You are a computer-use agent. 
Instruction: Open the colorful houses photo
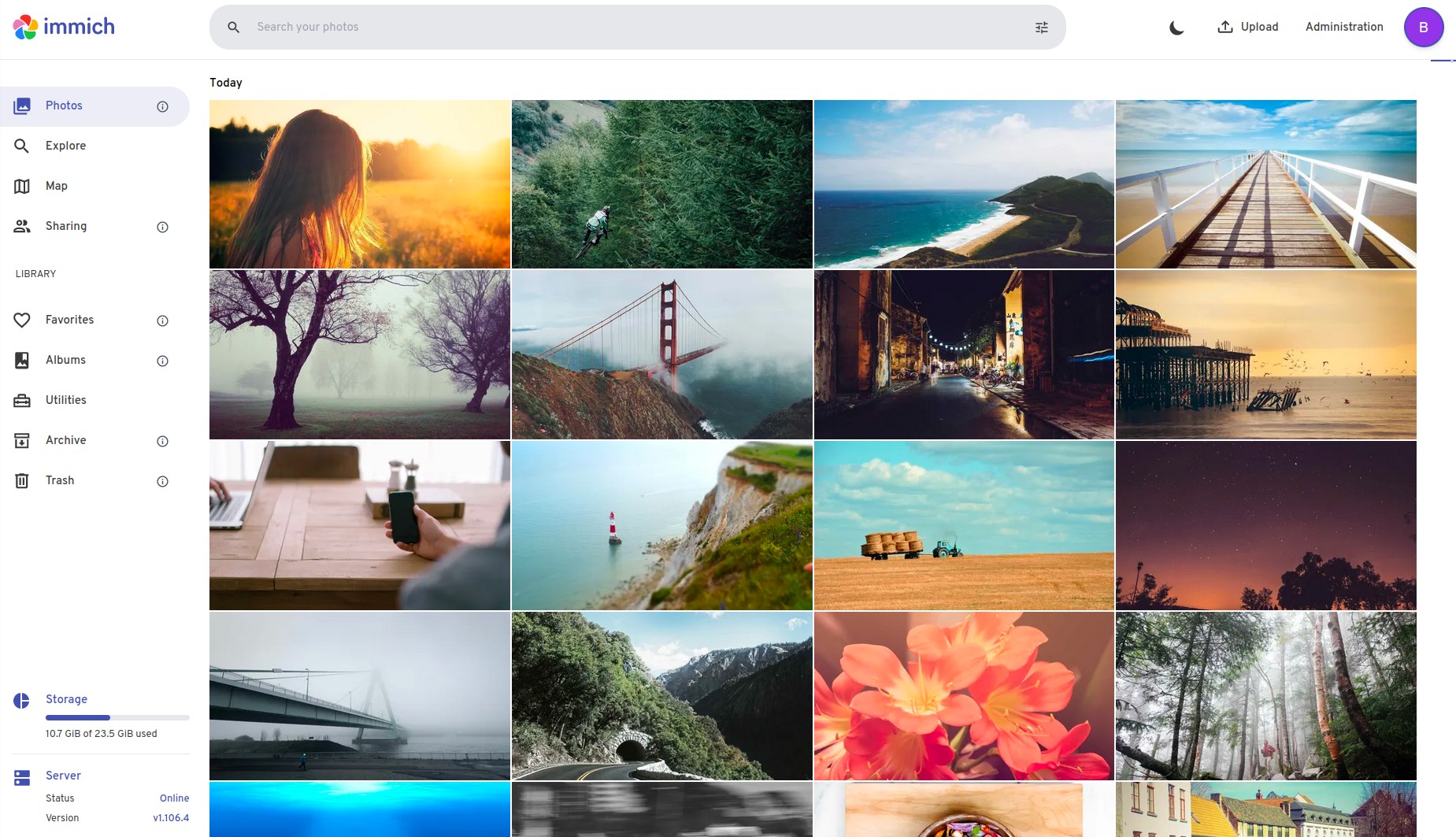[1266, 809]
